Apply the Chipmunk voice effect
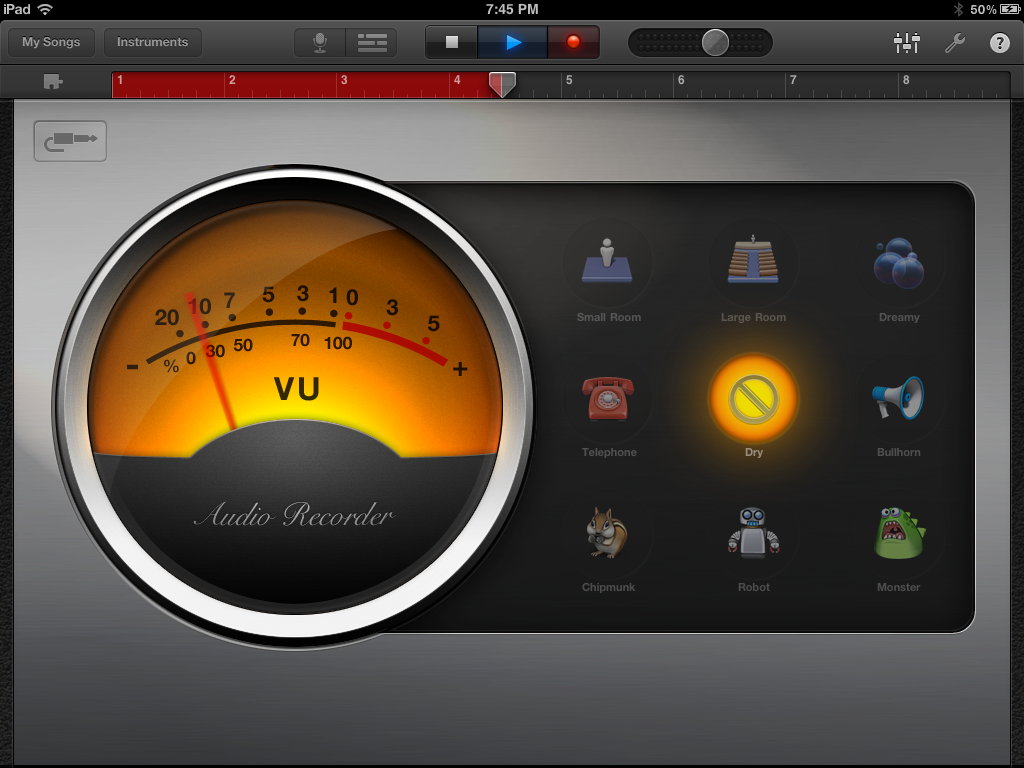Viewport: 1024px width, 768px height. pyautogui.click(x=608, y=533)
